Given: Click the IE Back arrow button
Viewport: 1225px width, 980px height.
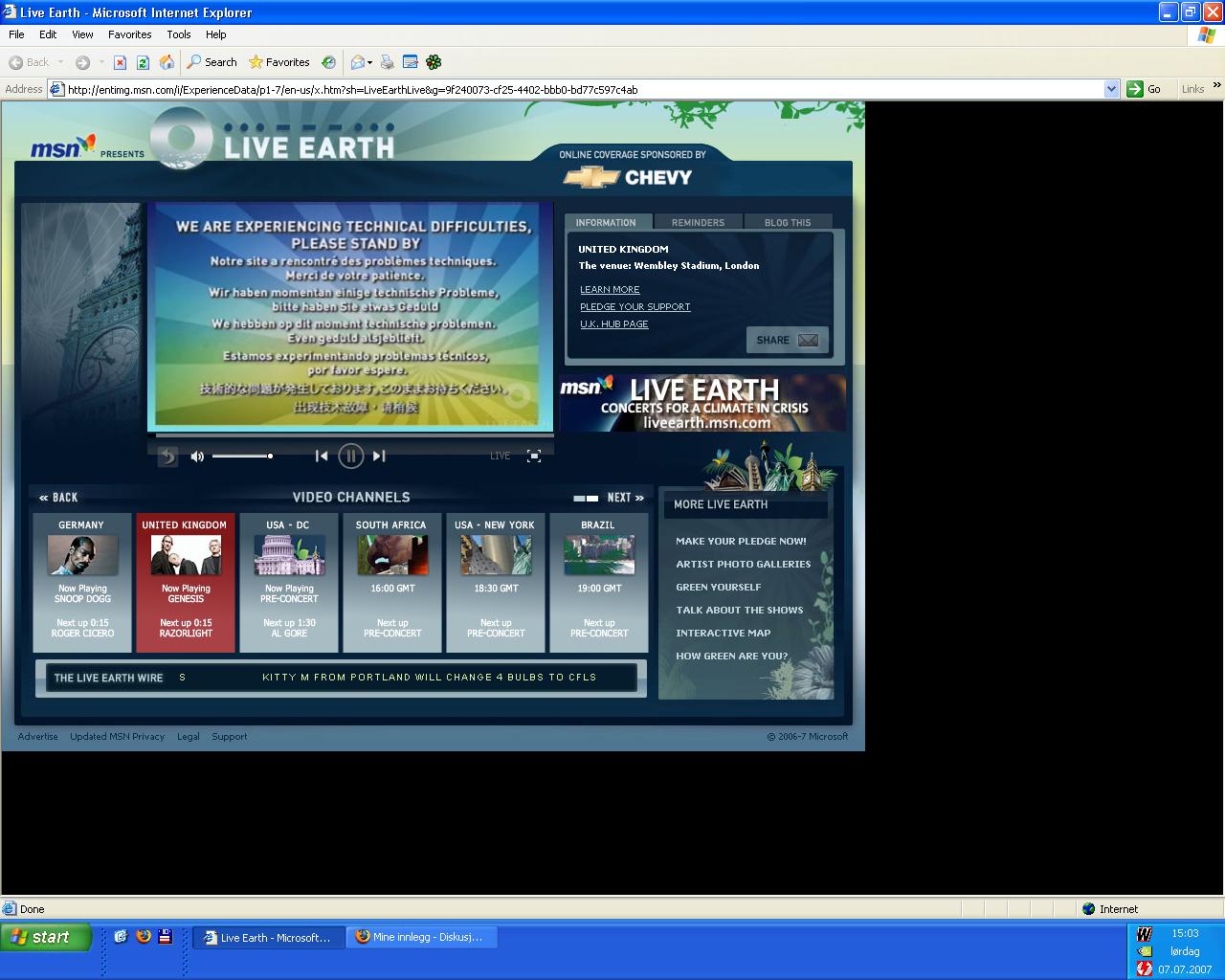Looking at the screenshot, I should point(28,62).
